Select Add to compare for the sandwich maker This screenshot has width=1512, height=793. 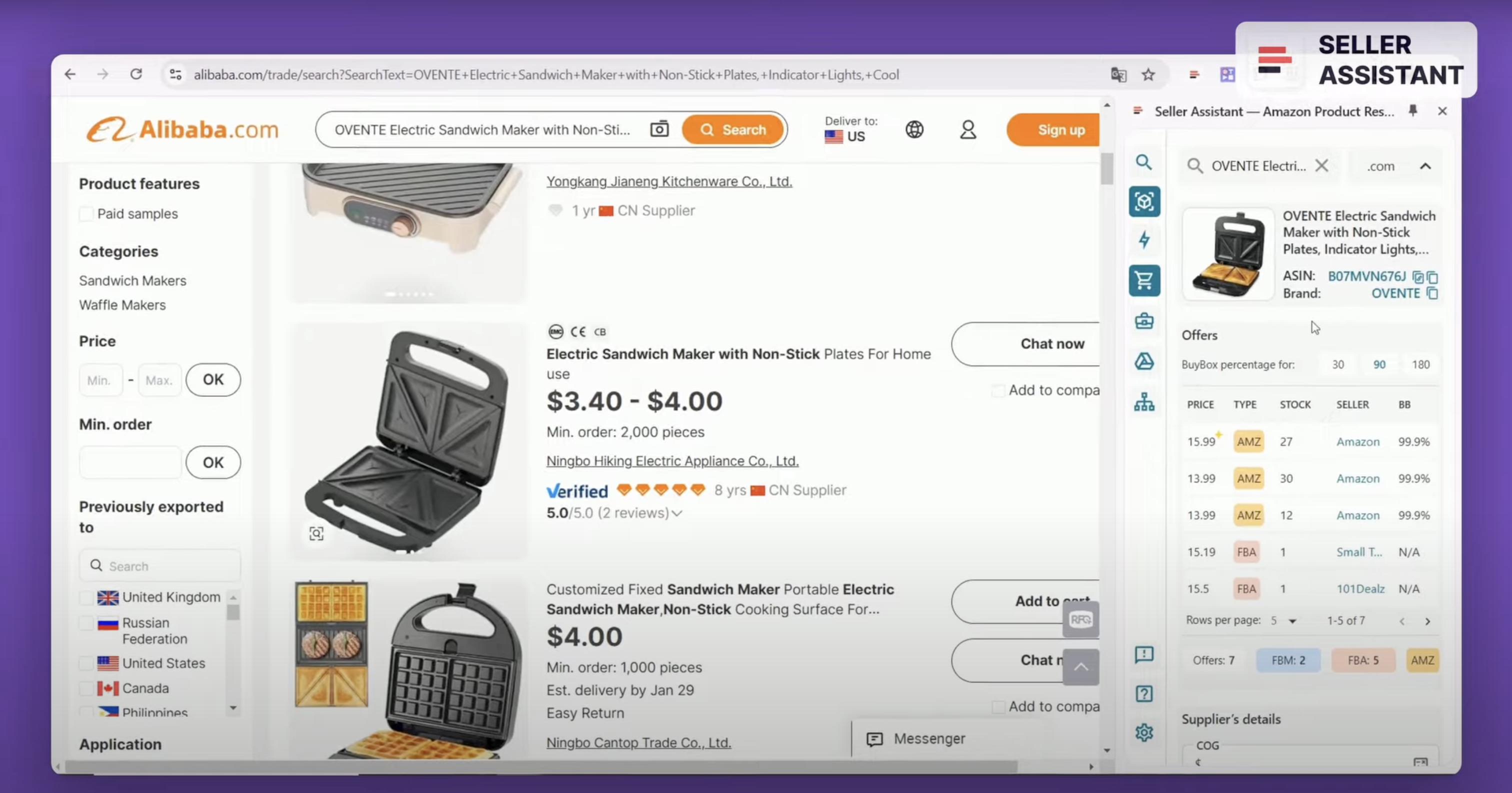[x=998, y=390]
